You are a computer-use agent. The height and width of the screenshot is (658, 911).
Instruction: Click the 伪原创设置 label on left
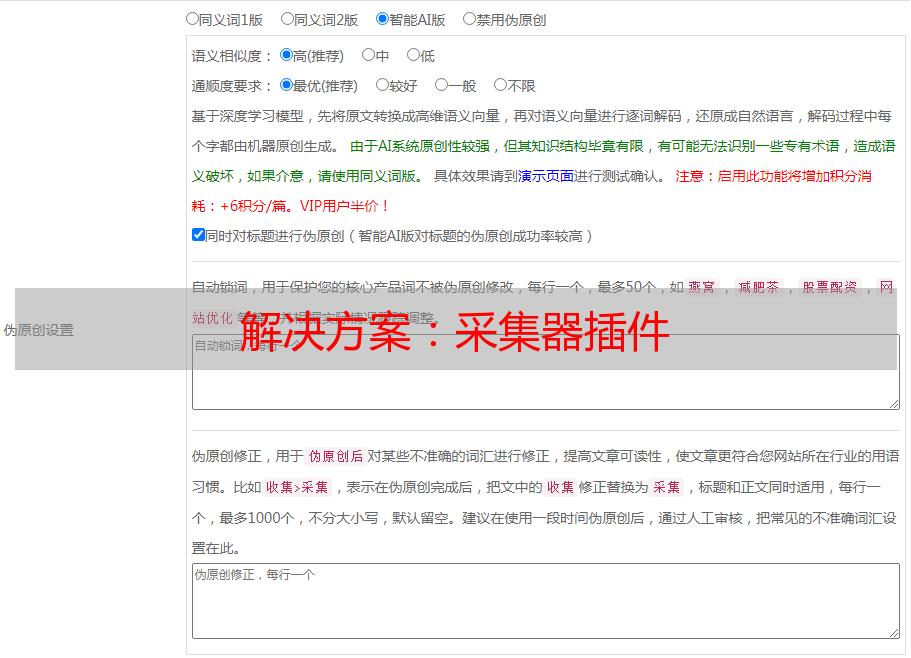38,330
